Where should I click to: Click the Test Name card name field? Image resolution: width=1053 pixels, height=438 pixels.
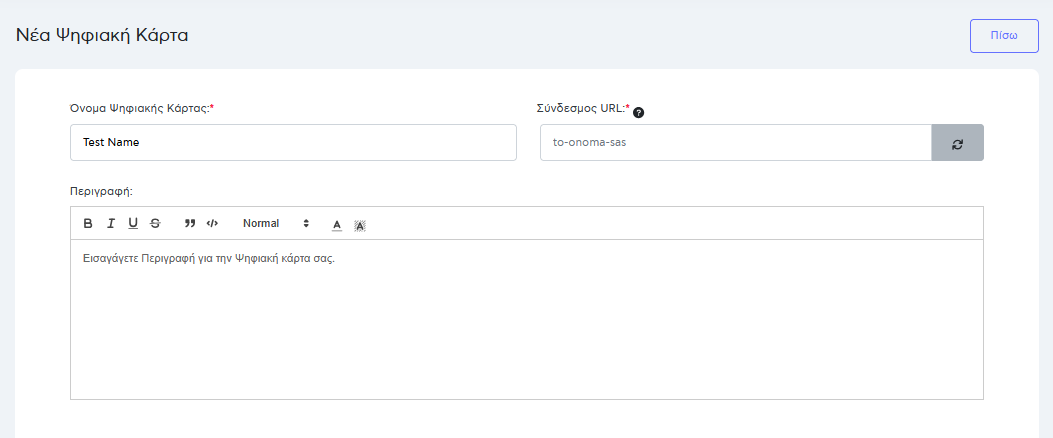pos(293,143)
